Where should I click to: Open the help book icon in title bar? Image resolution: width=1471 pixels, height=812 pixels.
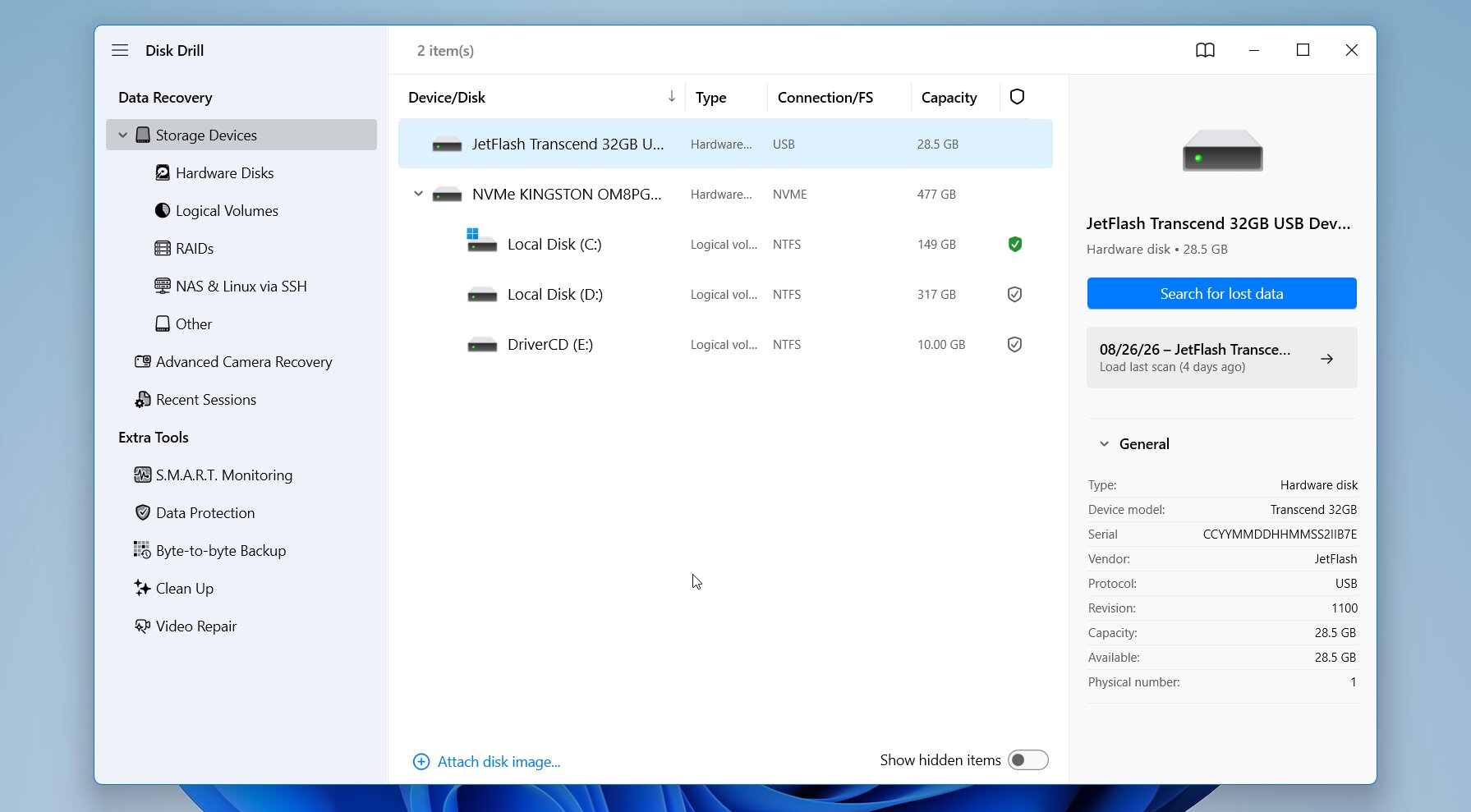1205,50
